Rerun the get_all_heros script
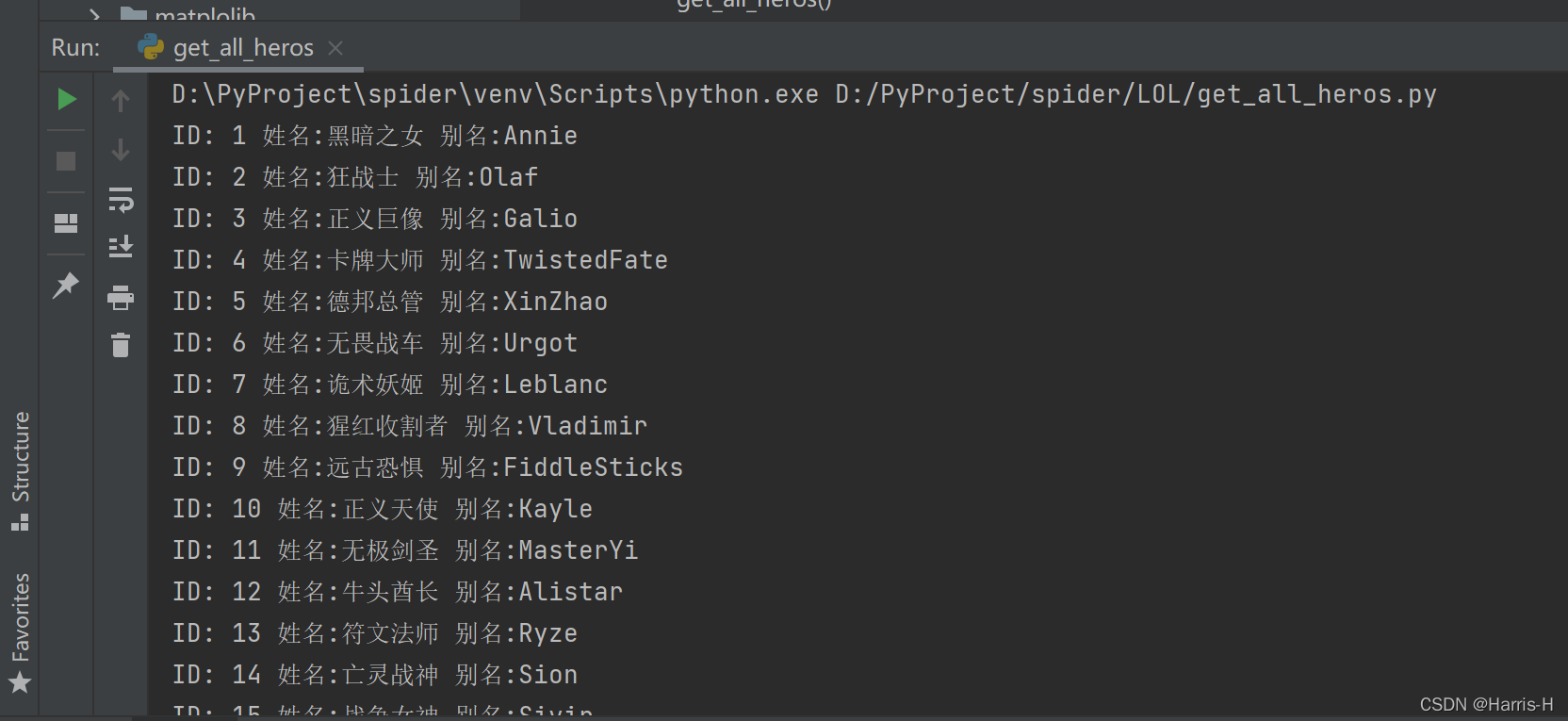 point(66,99)
